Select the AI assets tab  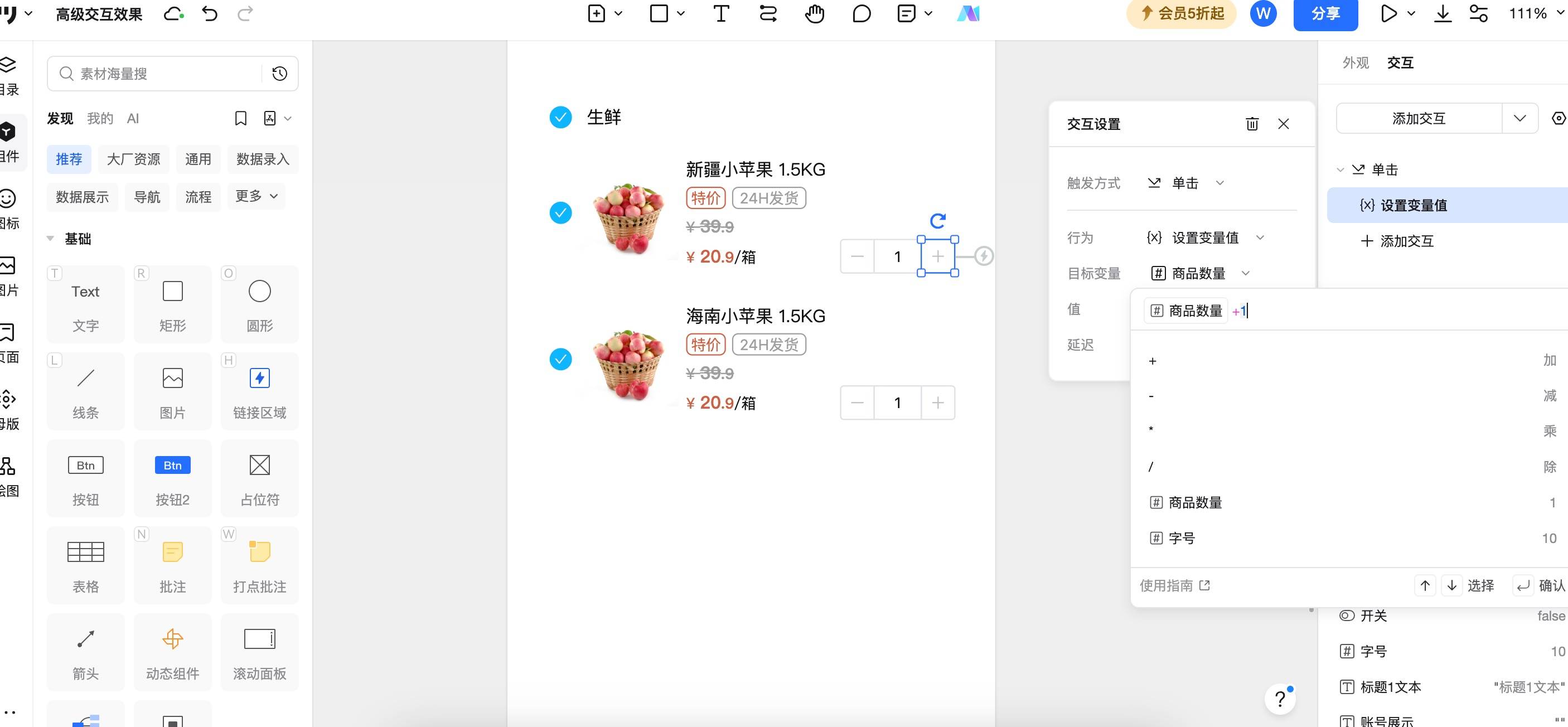pyautogui.click(x=133, y=118)
